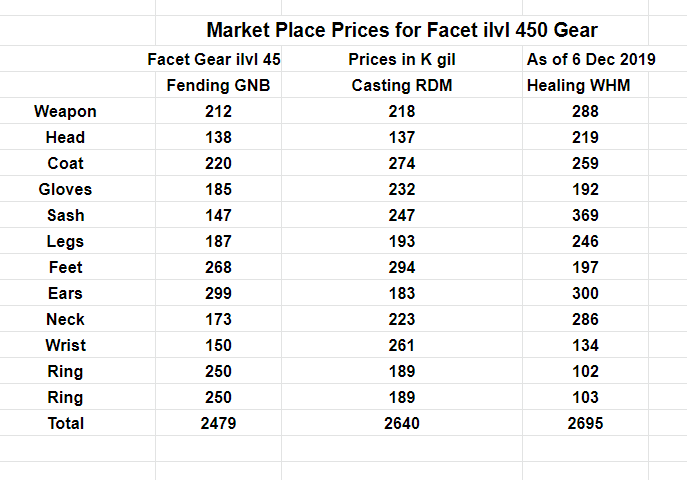Viewport: 687px width, 480px height.
Task: Click the Feet price 294 cell
Action: 402,268
